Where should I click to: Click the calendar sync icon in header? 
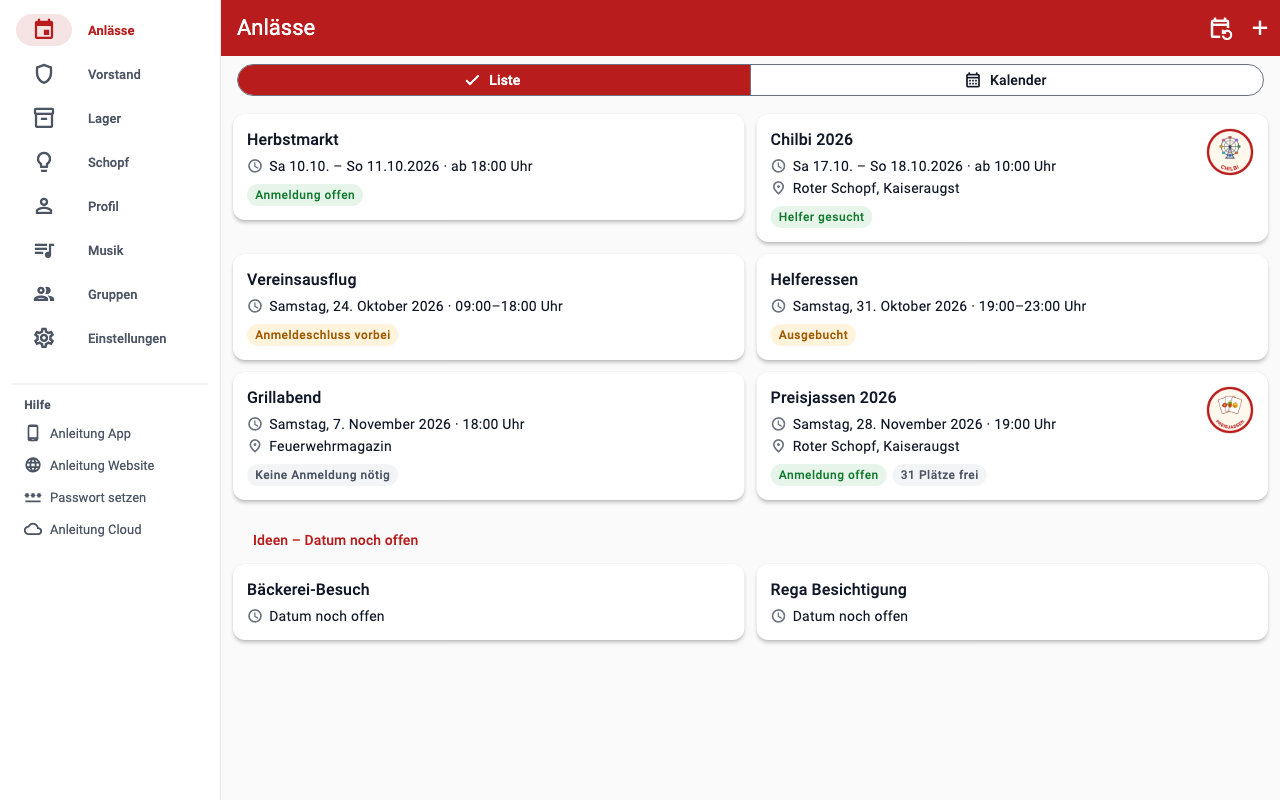1221,28
